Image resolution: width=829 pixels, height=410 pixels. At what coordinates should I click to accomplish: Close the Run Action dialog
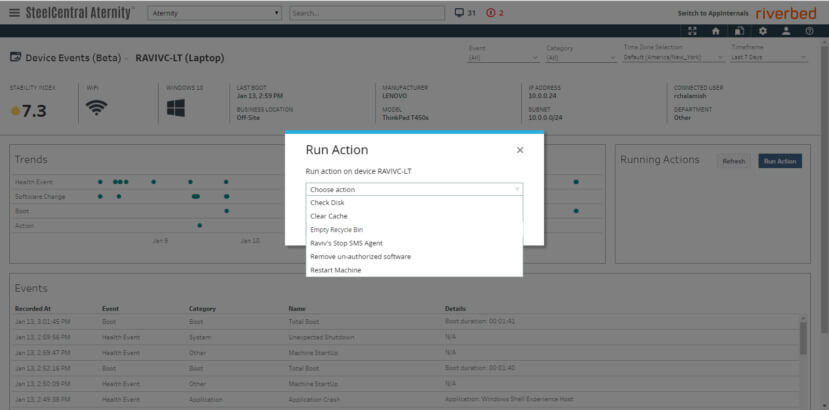coord(520,150)
